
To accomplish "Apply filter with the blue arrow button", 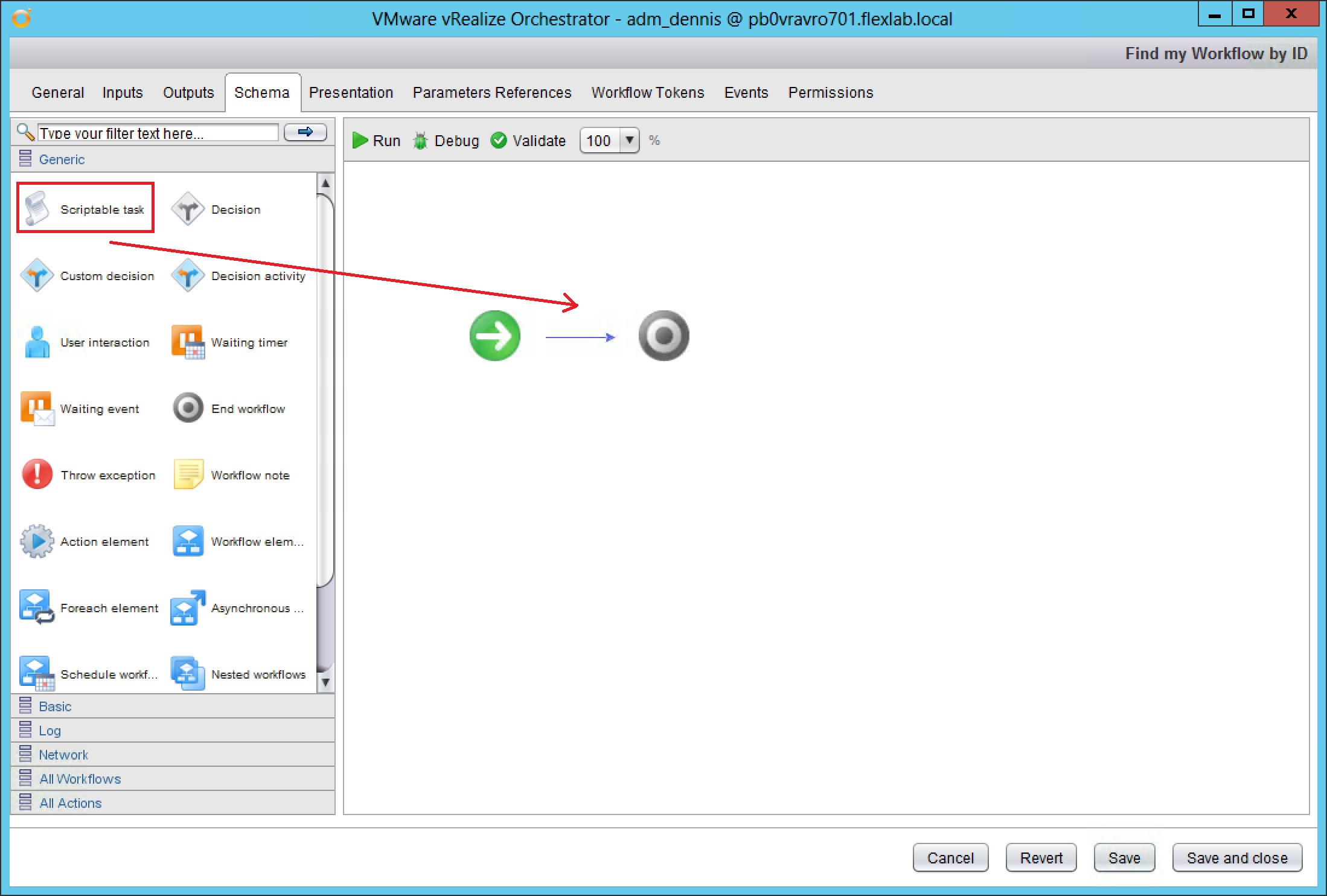I will (305, 132).
